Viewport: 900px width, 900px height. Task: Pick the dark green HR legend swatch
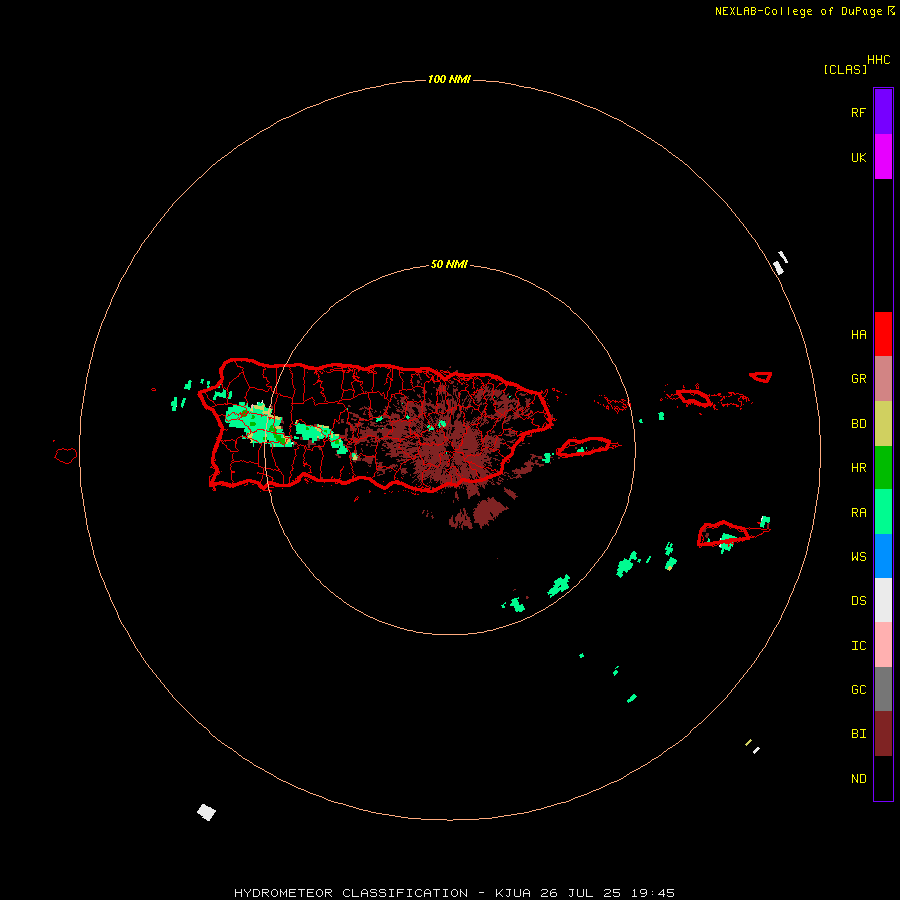(x=883, y=468)
